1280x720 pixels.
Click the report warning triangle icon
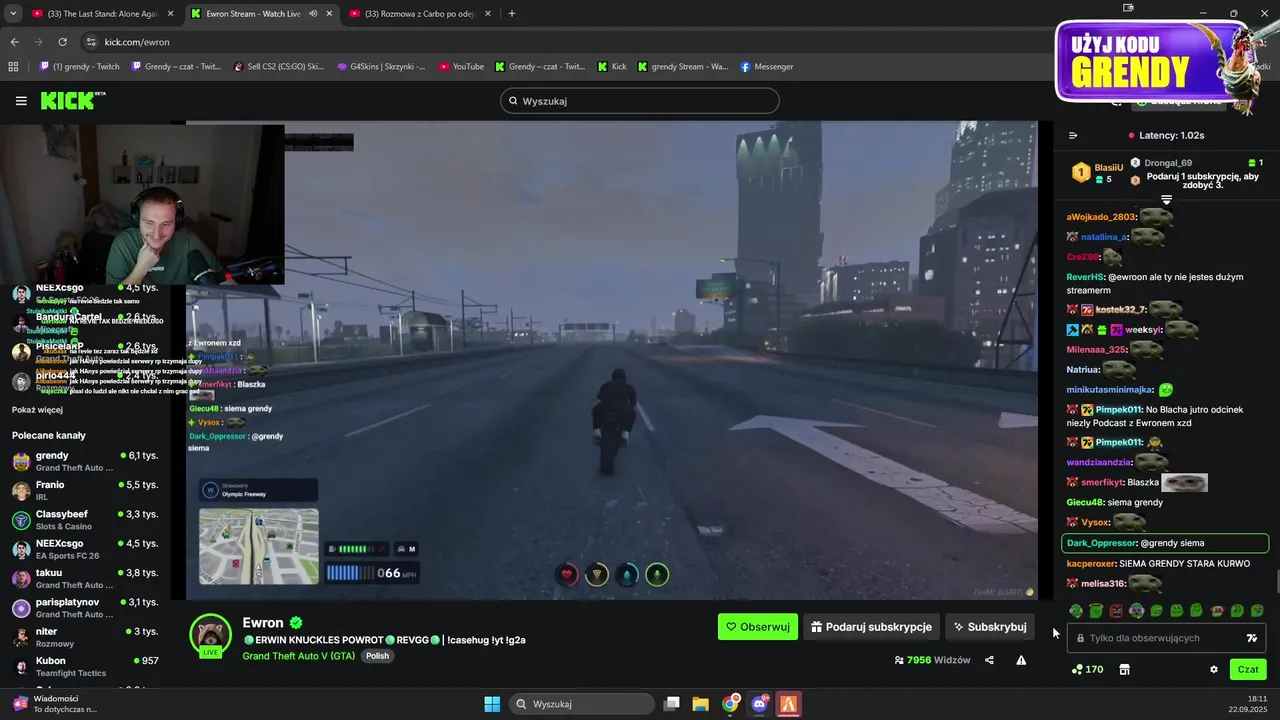click(x=1021, y=660)
